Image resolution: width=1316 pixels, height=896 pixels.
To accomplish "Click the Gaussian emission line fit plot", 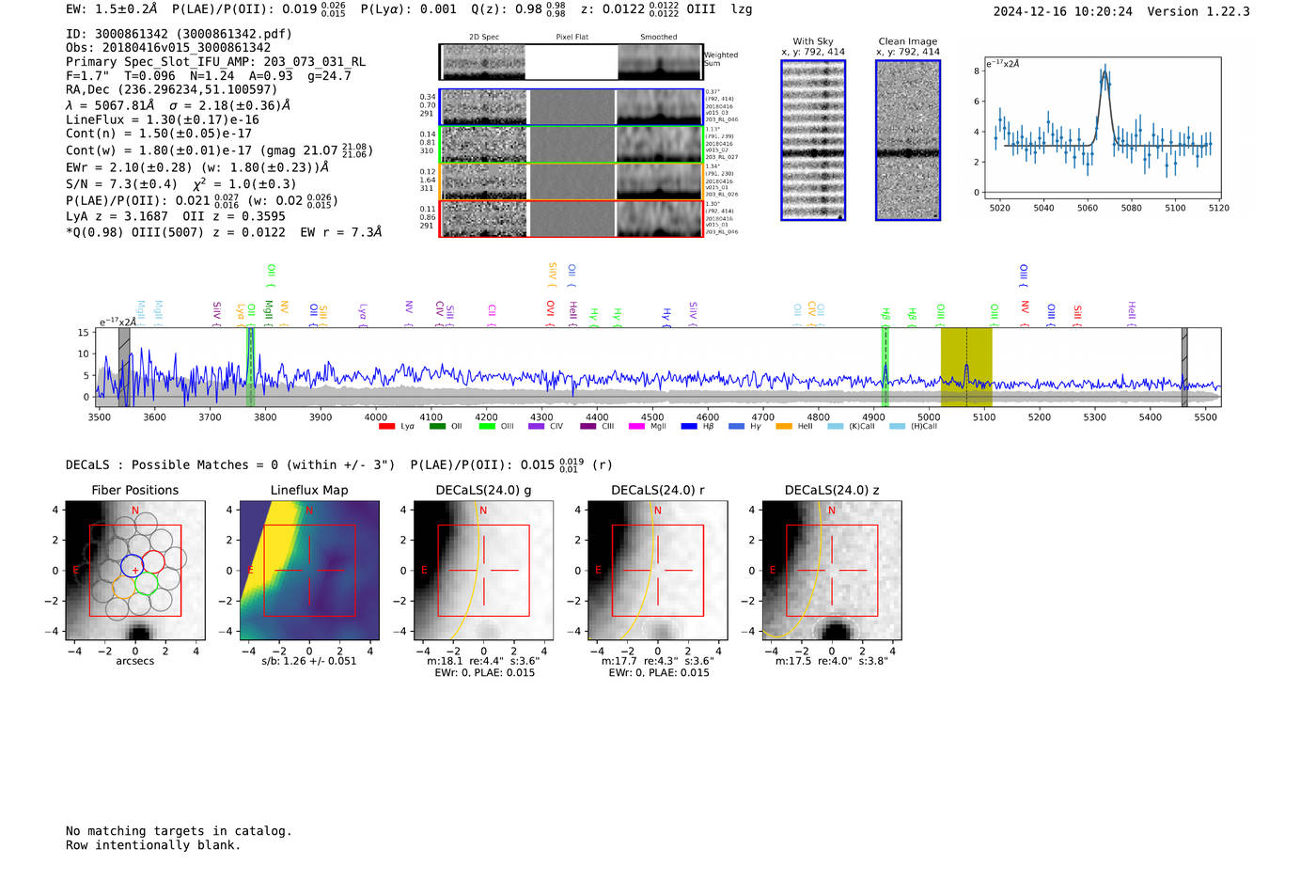I will (1102, 128).
